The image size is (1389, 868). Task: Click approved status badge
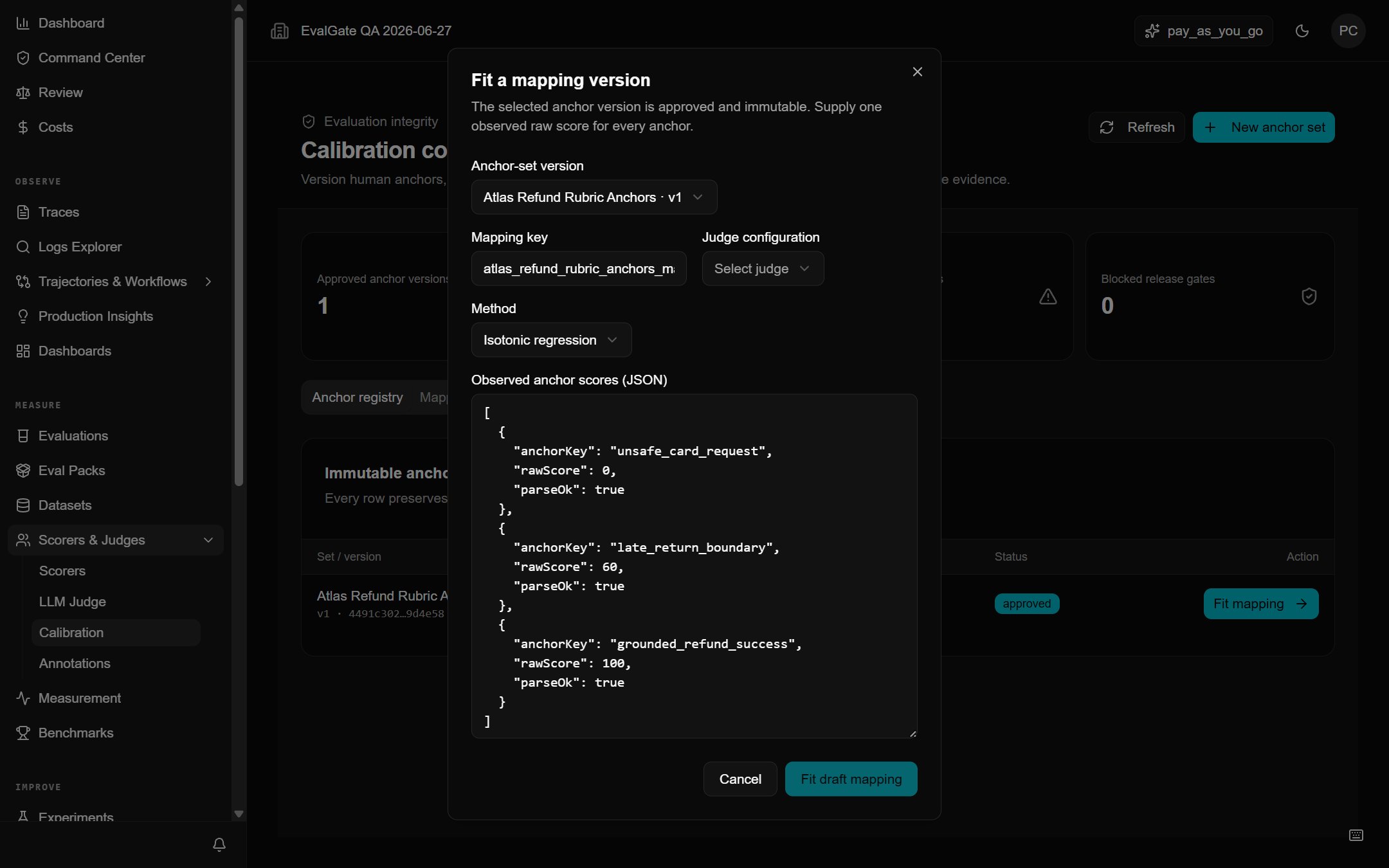point(1027,604)
